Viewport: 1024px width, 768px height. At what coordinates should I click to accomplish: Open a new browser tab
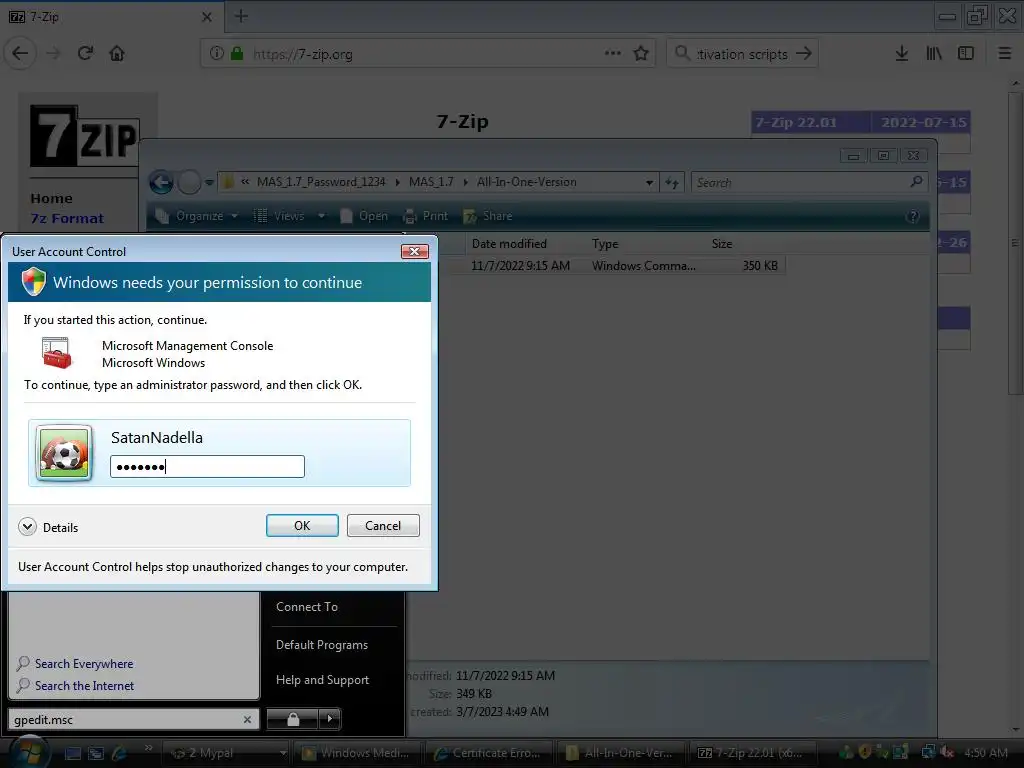241,16
